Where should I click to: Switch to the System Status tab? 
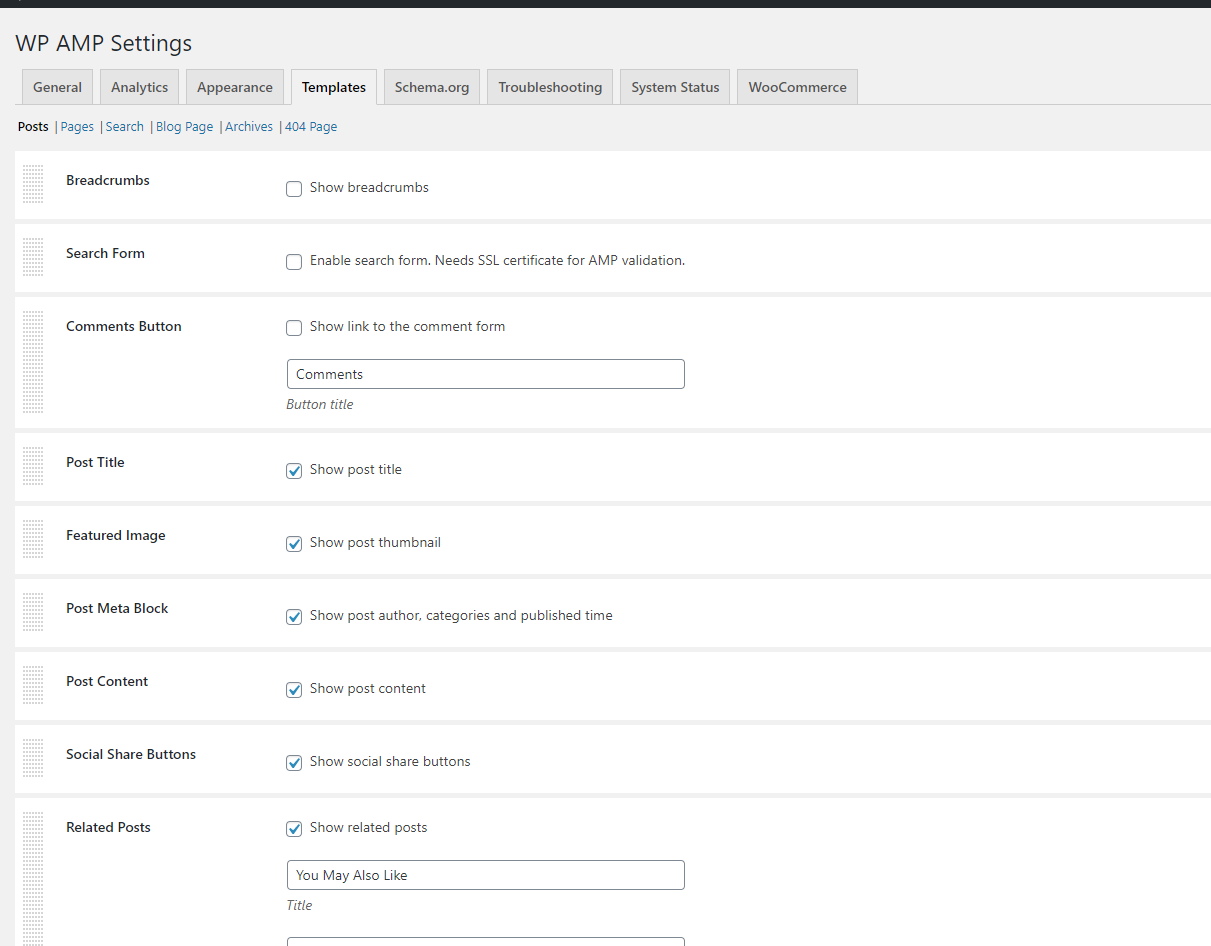[x=675, y=87]
